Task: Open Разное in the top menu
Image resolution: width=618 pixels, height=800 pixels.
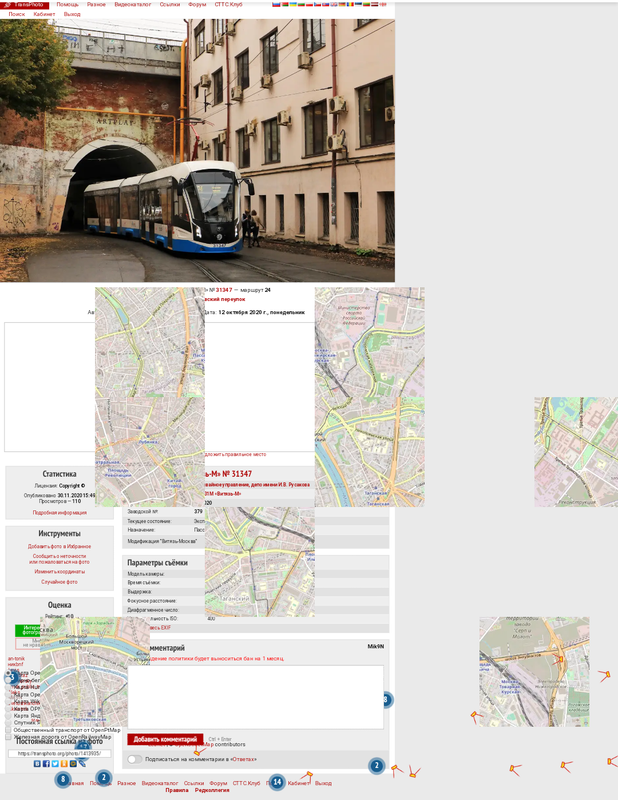Action: [96, 4]
